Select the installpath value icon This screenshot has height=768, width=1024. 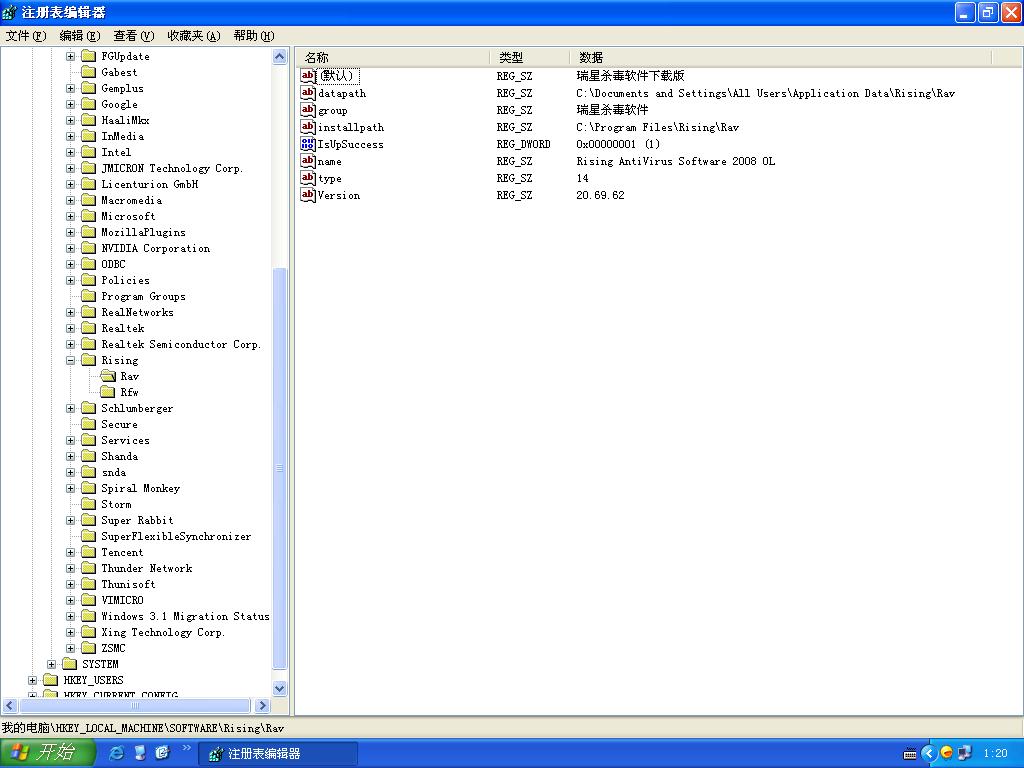point(308,127)
